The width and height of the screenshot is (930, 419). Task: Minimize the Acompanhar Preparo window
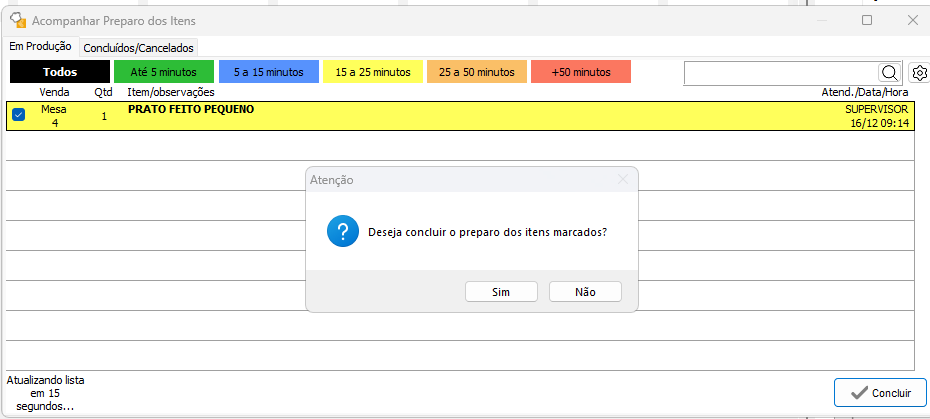point(822,20)
